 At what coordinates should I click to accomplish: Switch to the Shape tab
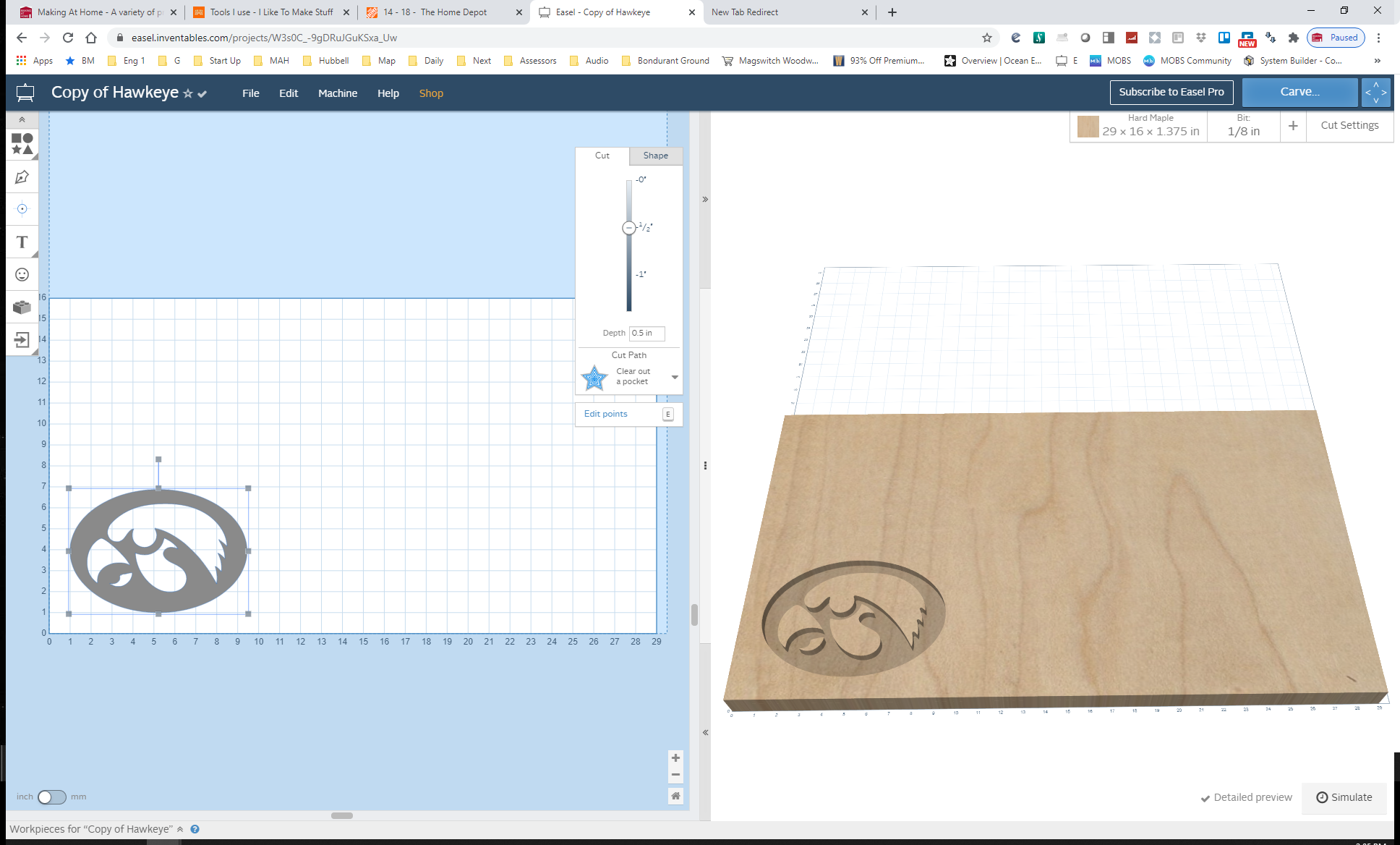654,155
